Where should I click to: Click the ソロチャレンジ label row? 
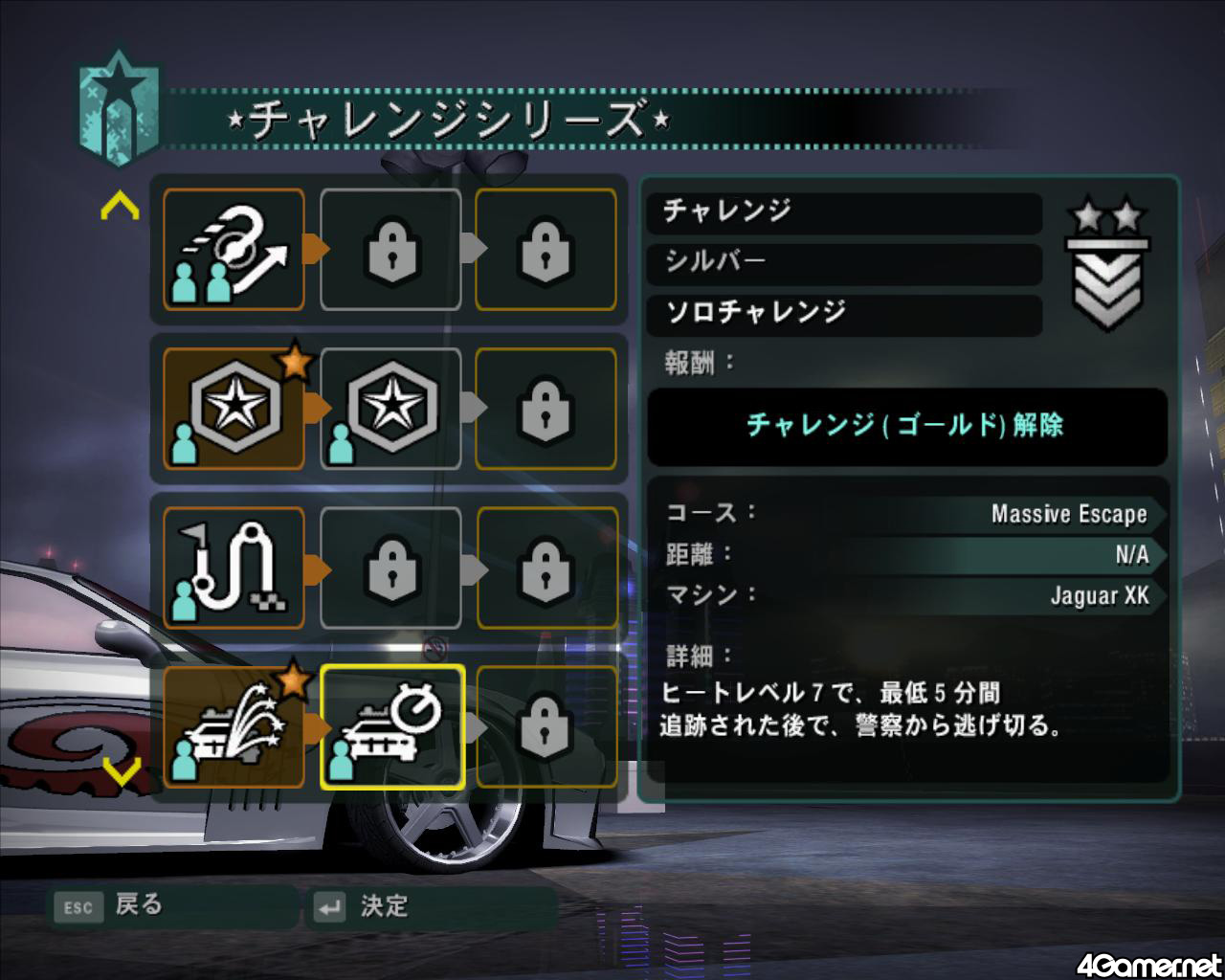pos(844,313)
